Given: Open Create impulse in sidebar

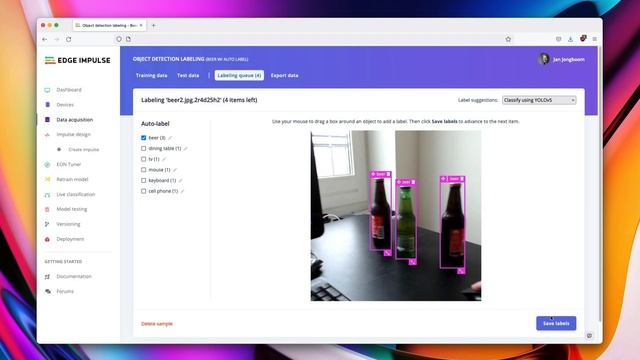Looking at the screenshot, I should click(x=84, y=150).
